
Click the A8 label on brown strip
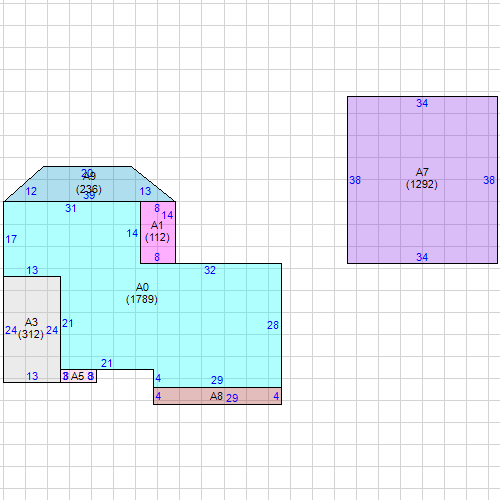pos(216,396)
